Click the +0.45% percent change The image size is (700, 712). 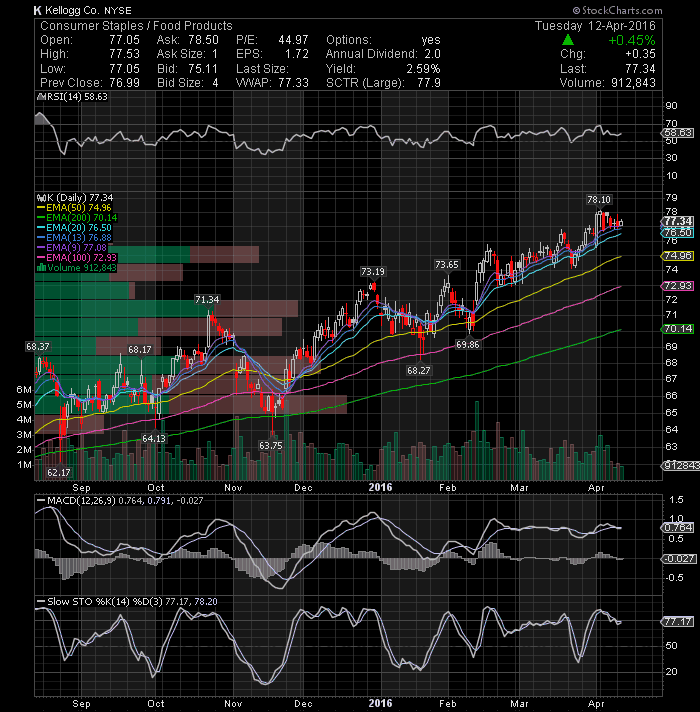pyautogui.click(x=631, y=40)
